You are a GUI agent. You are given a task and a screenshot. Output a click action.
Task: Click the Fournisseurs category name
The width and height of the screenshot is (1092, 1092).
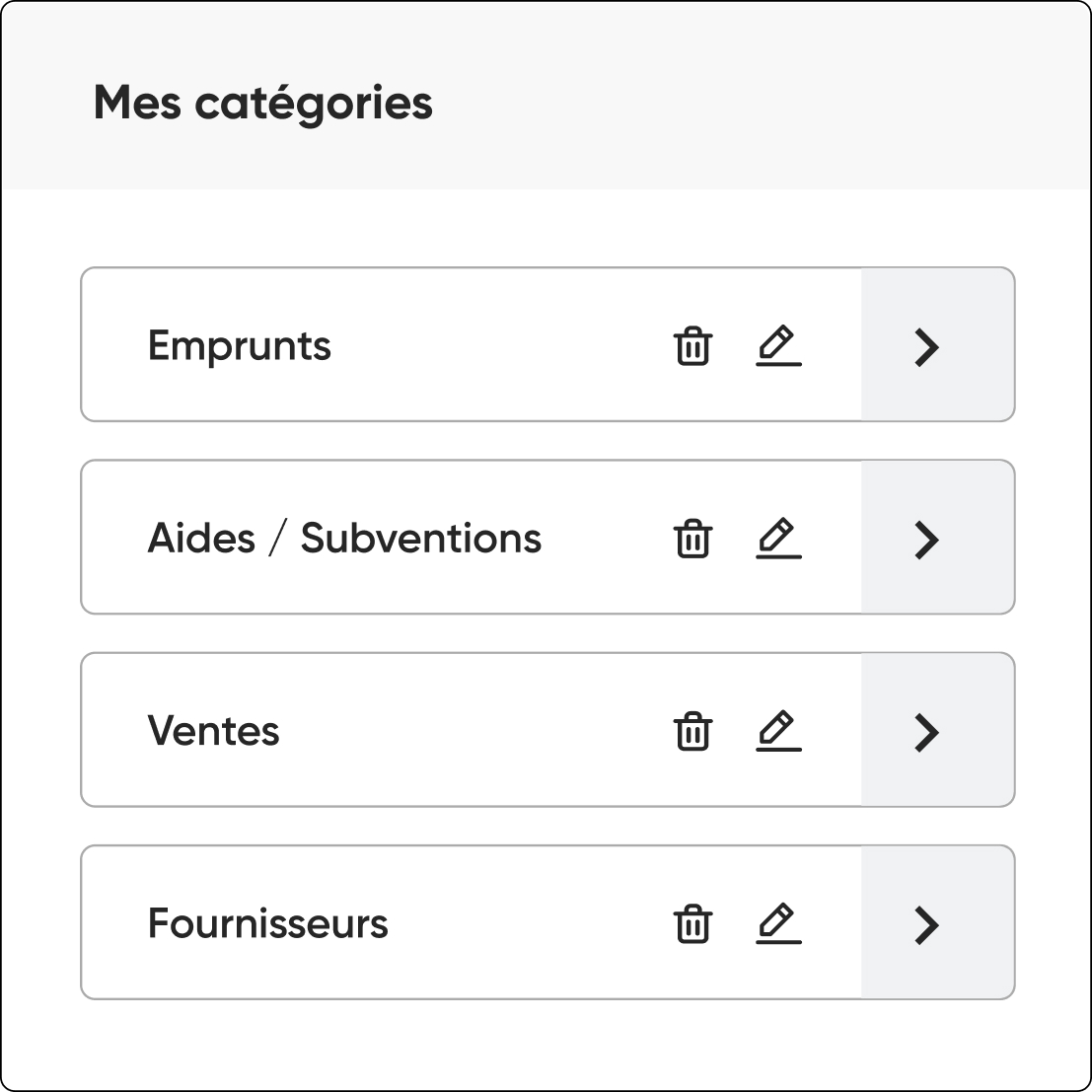click(x=267, y=923)
